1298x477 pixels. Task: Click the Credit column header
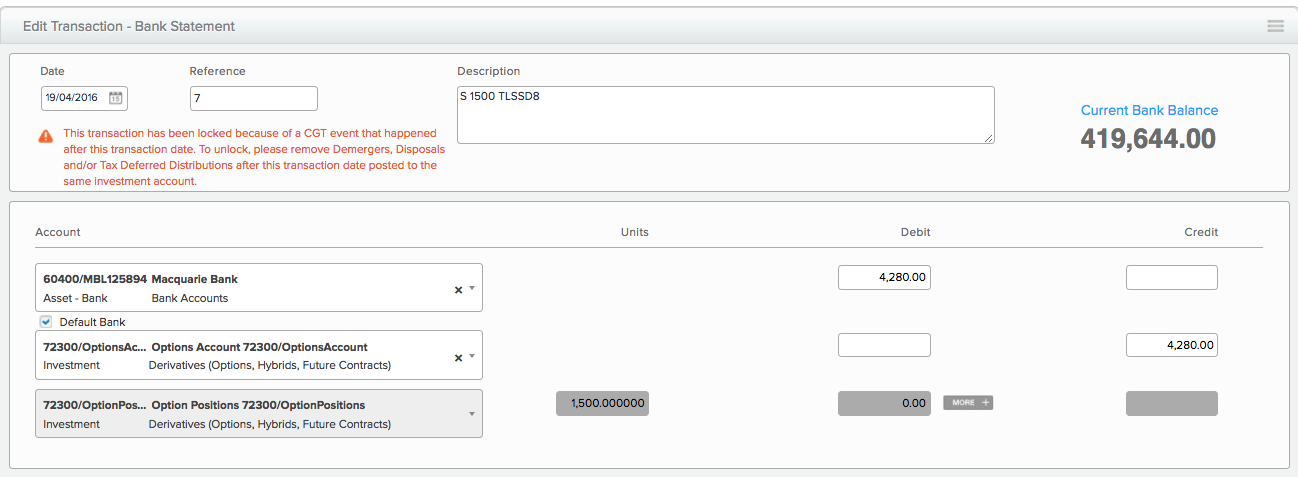click(1201, 232)
